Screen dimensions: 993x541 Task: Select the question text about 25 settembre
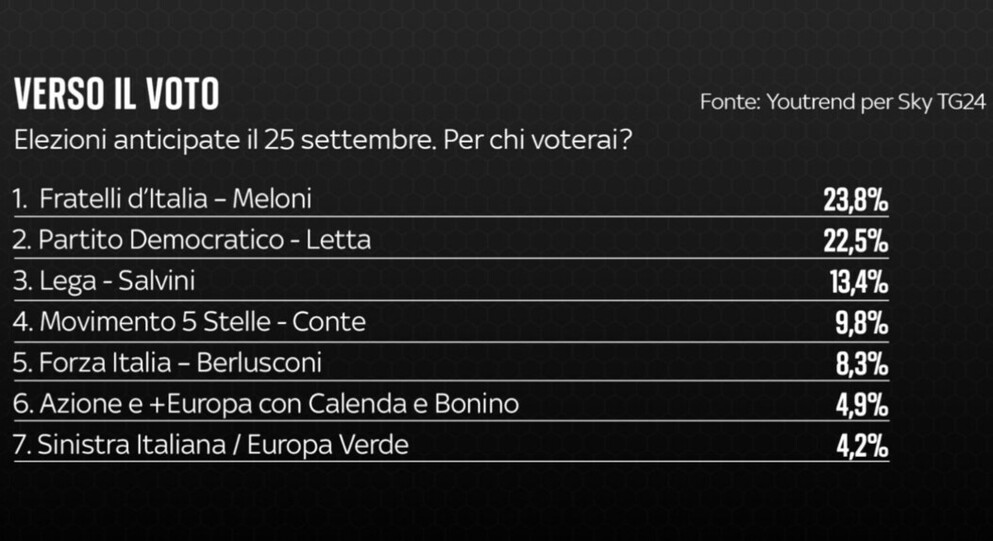(x=323, y=140)
